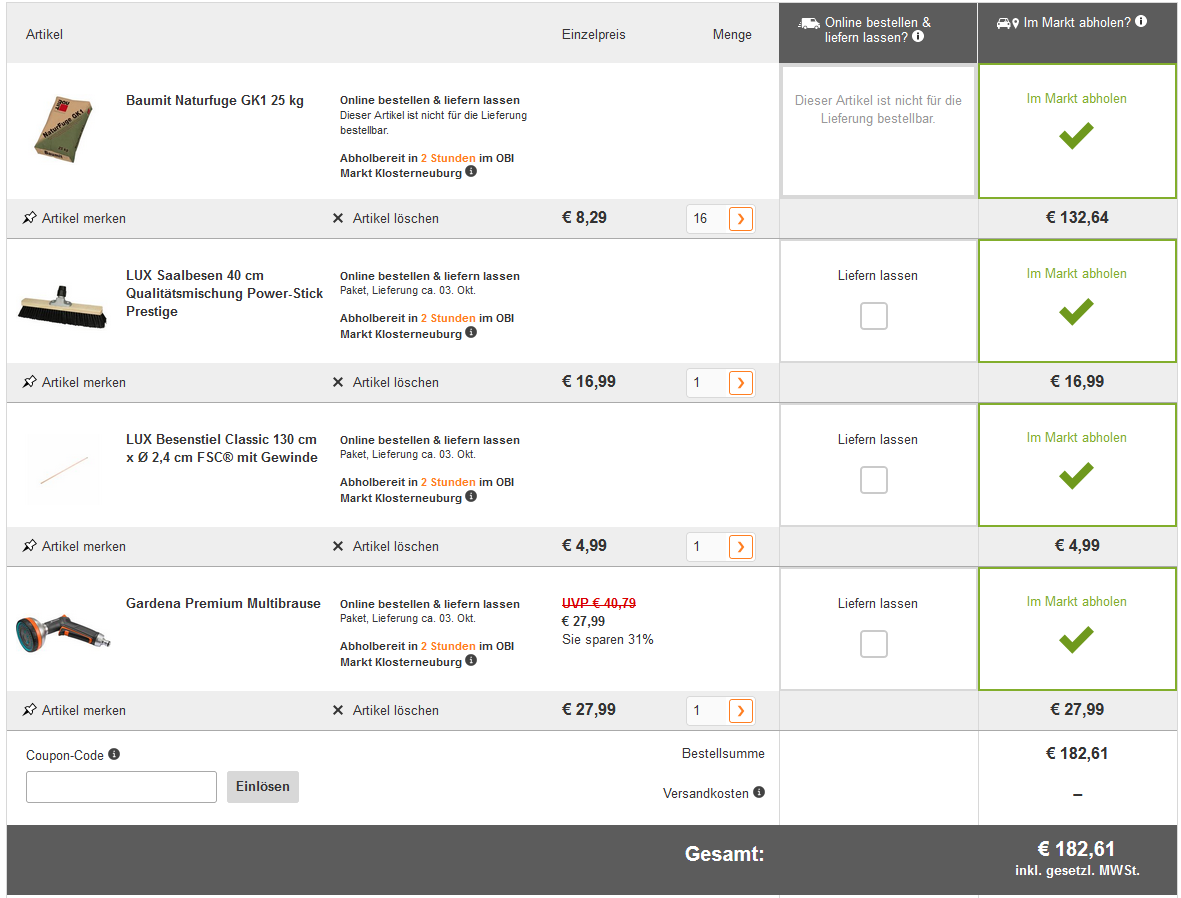Click the X delete icon for Baumit Naturfuge
1181x898 pixels.
click(x=338, y=218)
